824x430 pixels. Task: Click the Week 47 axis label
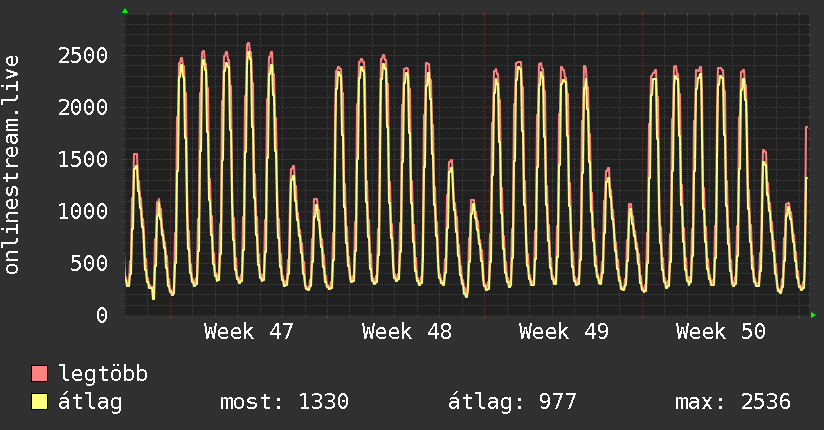(249, 332)
